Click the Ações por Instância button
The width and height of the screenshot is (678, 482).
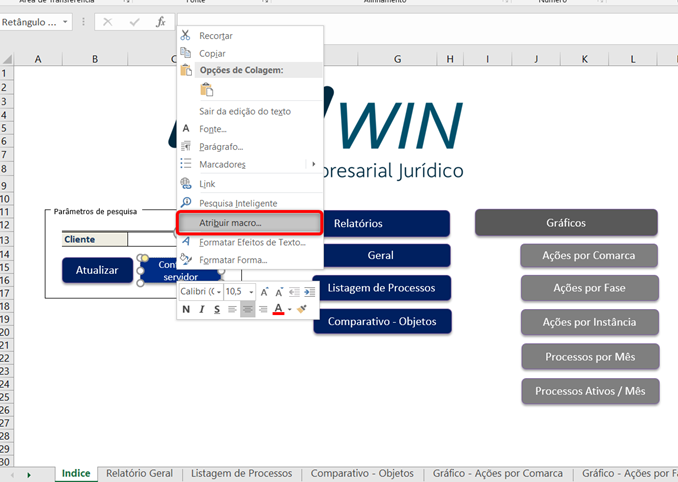click(590, 322)
